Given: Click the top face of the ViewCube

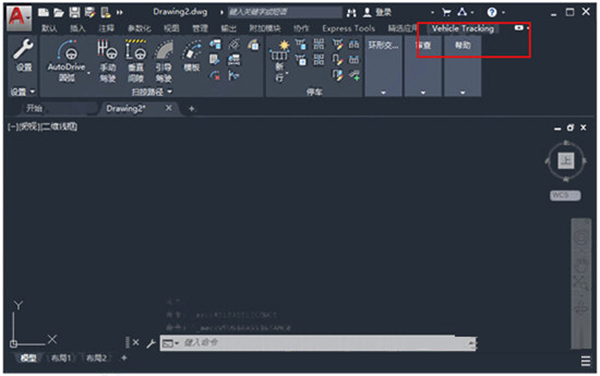Looking at the screenshot, I should pos(566,161).
